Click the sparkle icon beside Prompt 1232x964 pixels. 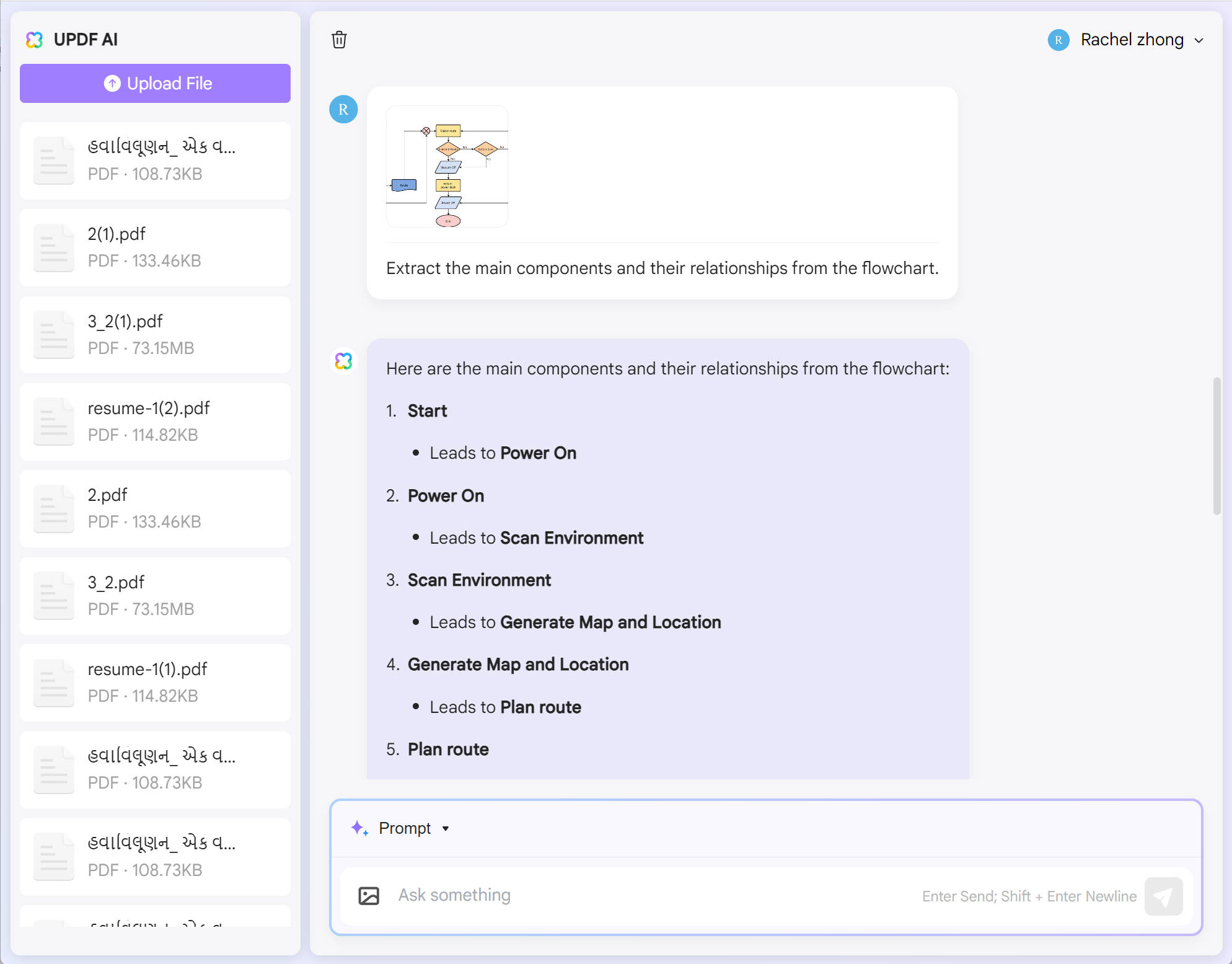(x=359, y=828)
